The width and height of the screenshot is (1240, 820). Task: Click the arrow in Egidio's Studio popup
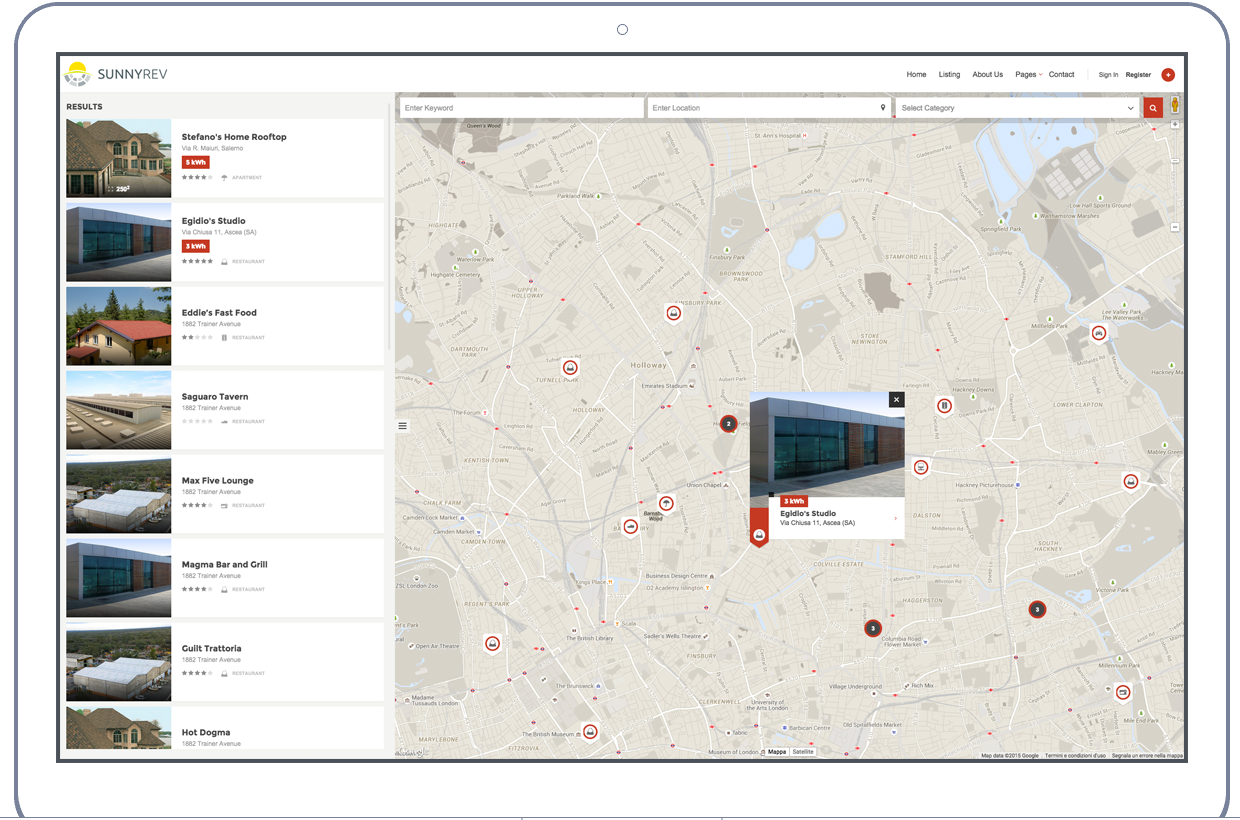pyautogui.click(x=895, y=518)
